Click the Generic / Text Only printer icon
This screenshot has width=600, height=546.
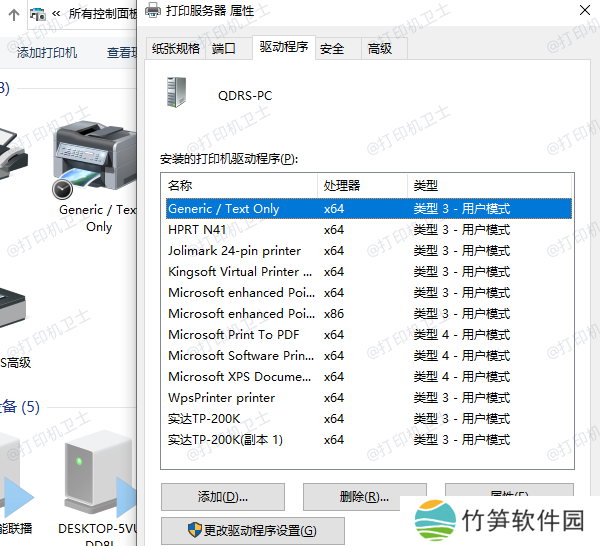[x=94, y=156]
